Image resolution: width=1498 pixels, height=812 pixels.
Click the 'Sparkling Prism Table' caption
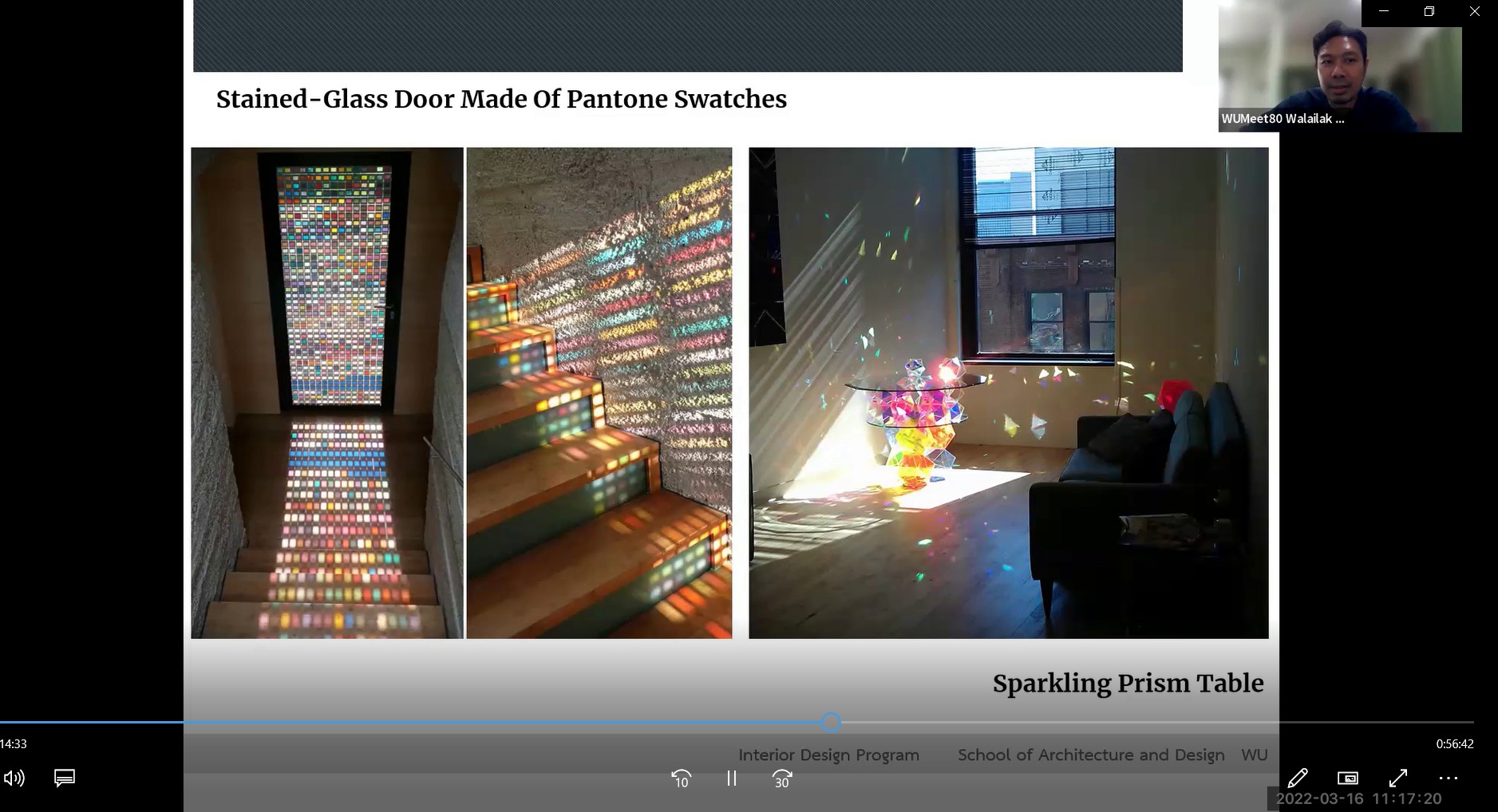1128,684
